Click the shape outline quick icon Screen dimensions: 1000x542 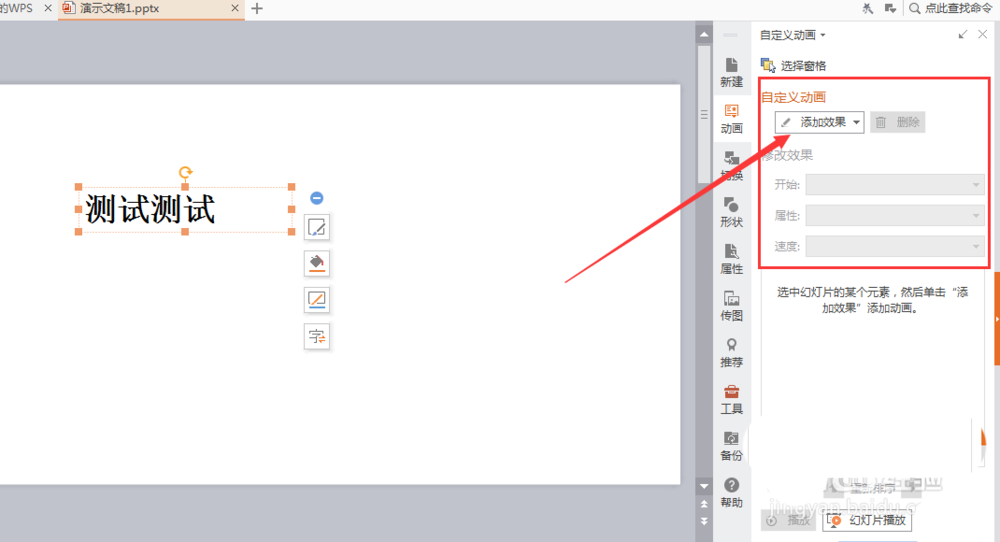coord(317,300)
